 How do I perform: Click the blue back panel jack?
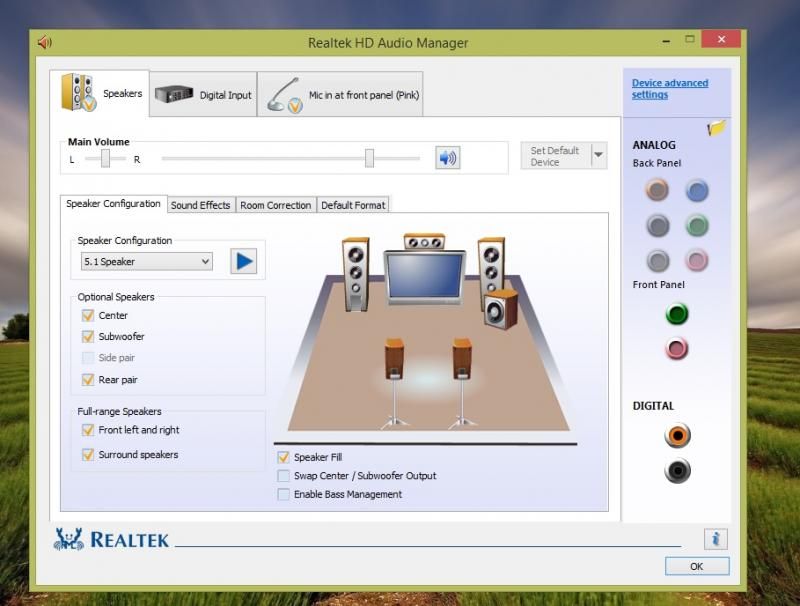[696, 190]
